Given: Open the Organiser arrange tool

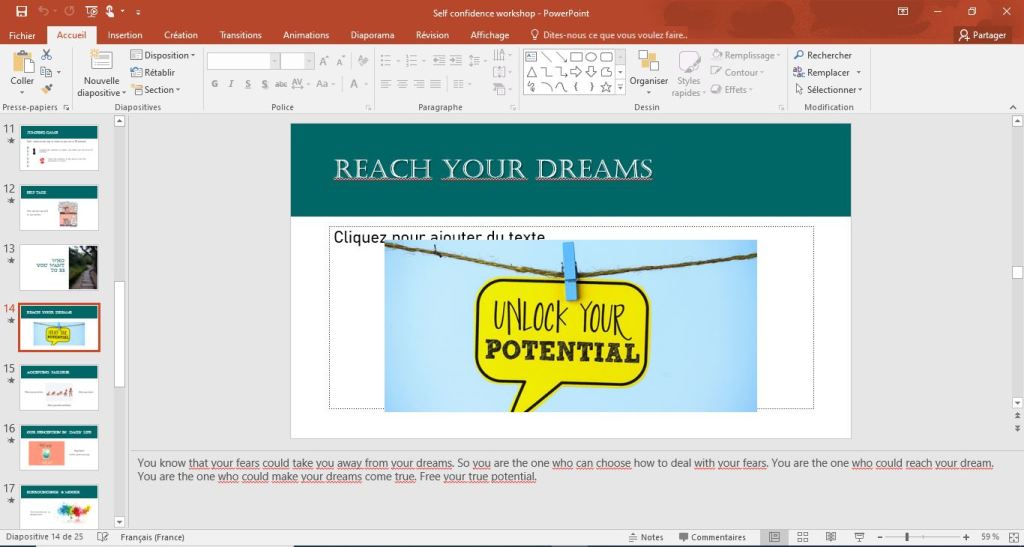Looking at the screenshot, I should (x=648, y=68).
